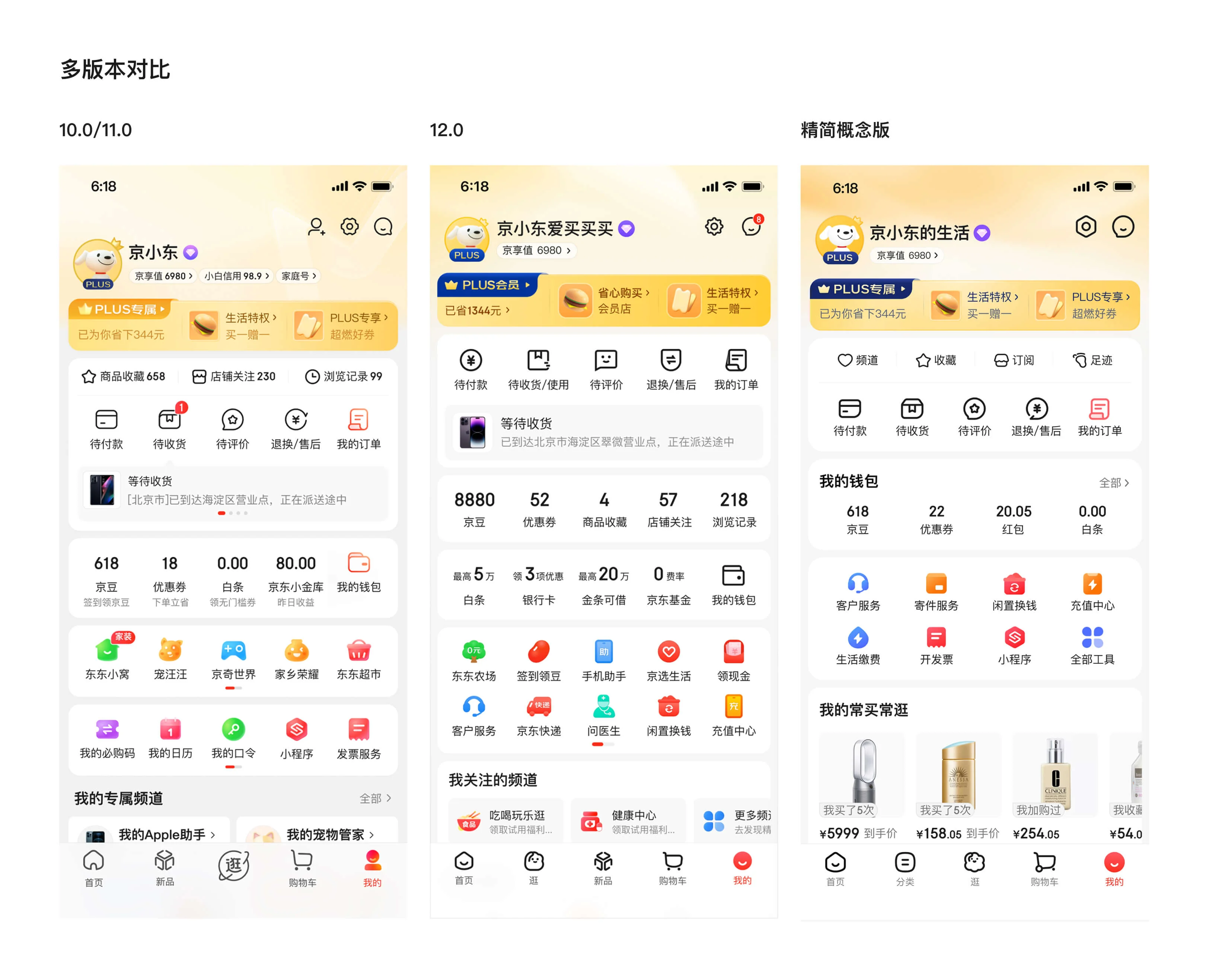Open 寄件服务 in concept version
Image resolution: width=1206 pixels, height=980 pixels.
(x=936, y=592)
